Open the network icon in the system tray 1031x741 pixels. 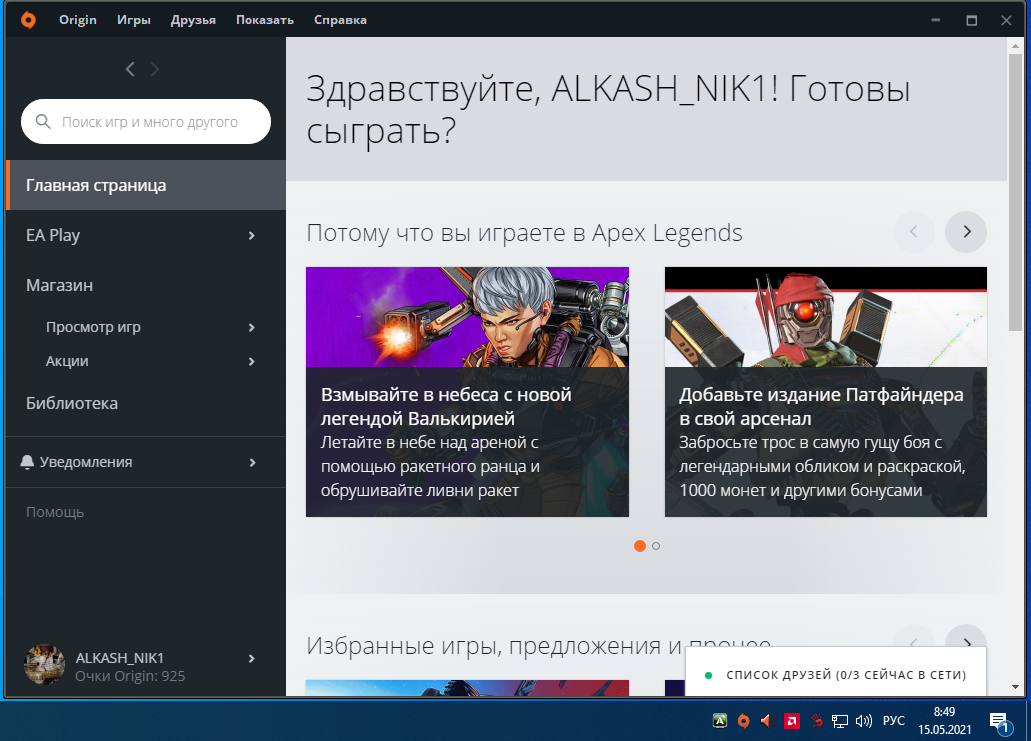[x=840, y=721]
